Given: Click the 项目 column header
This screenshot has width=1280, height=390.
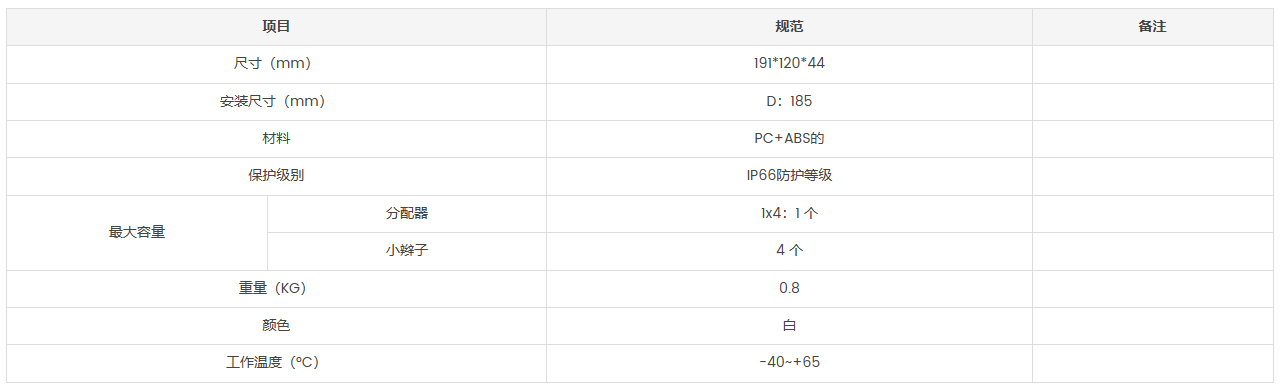Looking at the screenshot, I should coord(276,27).
